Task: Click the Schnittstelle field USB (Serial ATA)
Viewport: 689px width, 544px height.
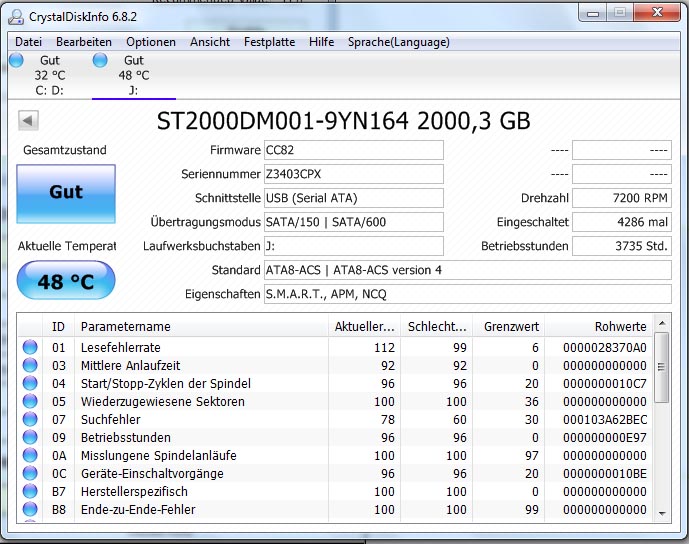Action: tap(354, 198)
